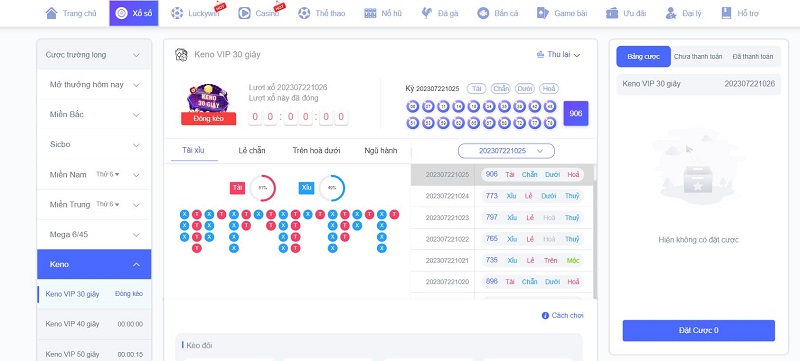Click the 773 result value
800x361 pixels.
point(491,196)
